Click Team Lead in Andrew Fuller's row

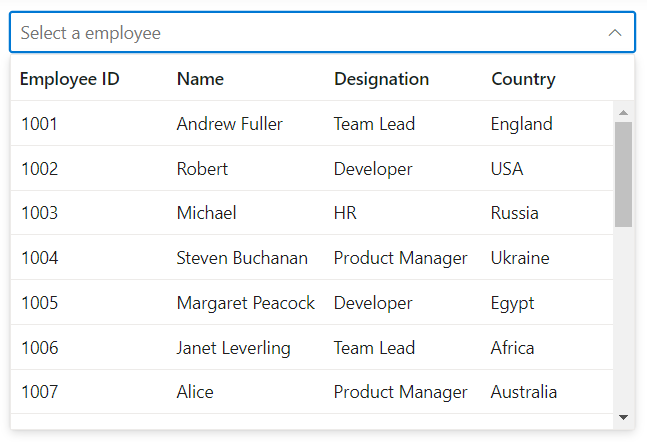374,124
